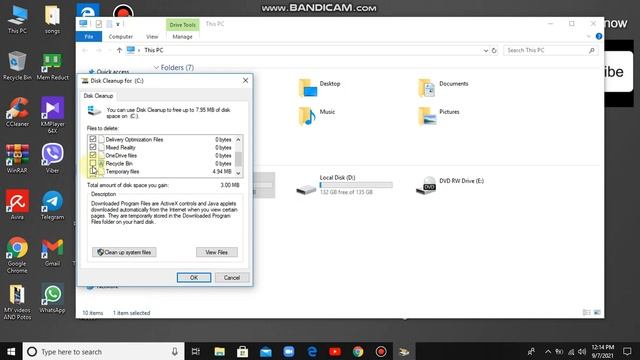Open address bar history dropdown
The height and width of the screenshot is (360, 640).
(486, 51)
